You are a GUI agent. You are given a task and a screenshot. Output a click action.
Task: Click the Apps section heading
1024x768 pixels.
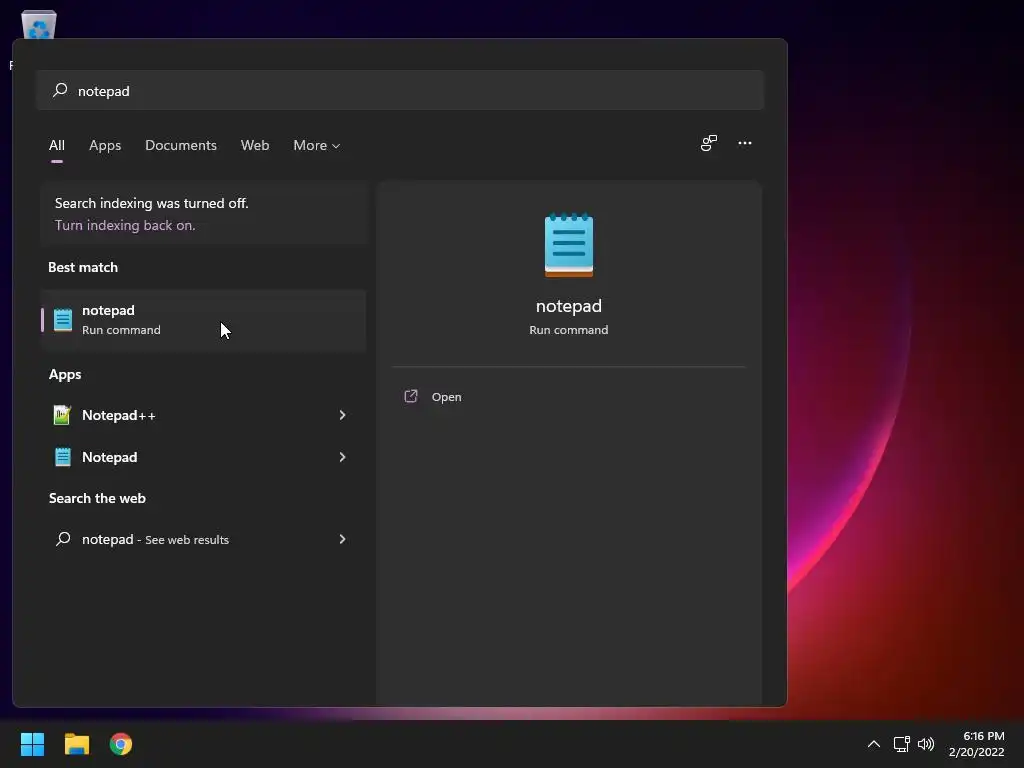click(x=65, y=374)
